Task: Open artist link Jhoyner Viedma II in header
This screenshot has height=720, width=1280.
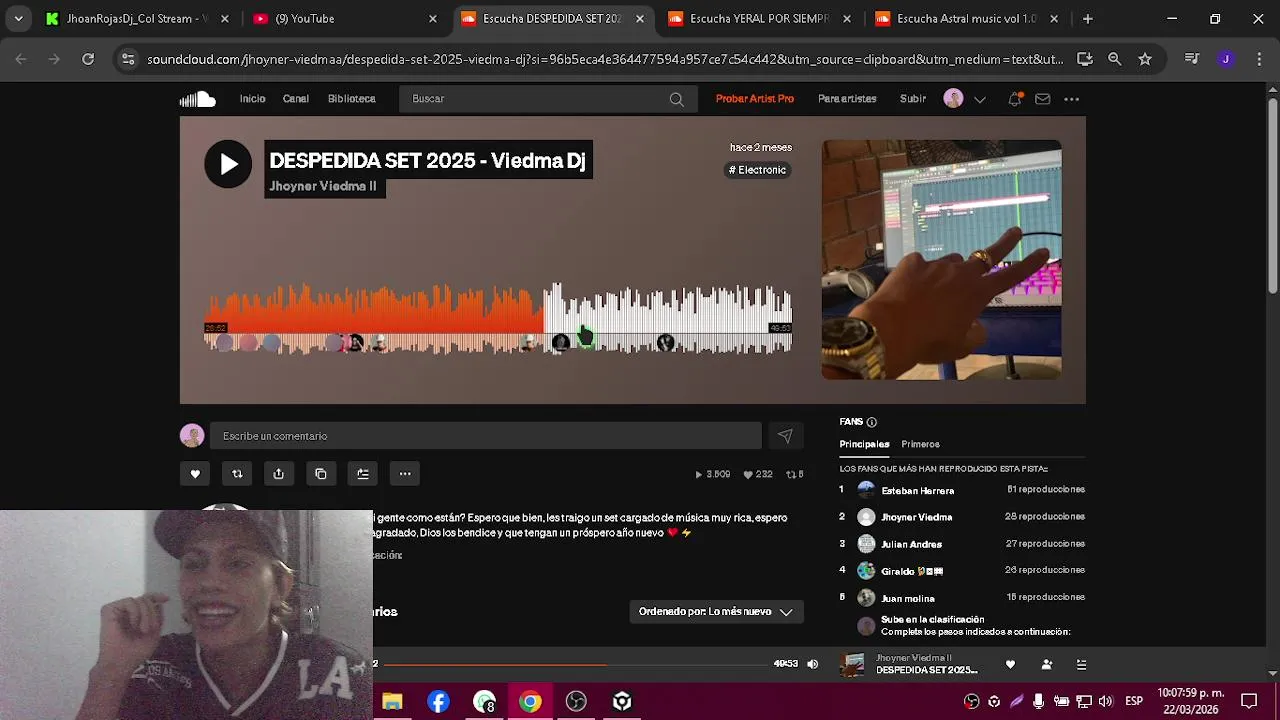Action: (323, 186)
